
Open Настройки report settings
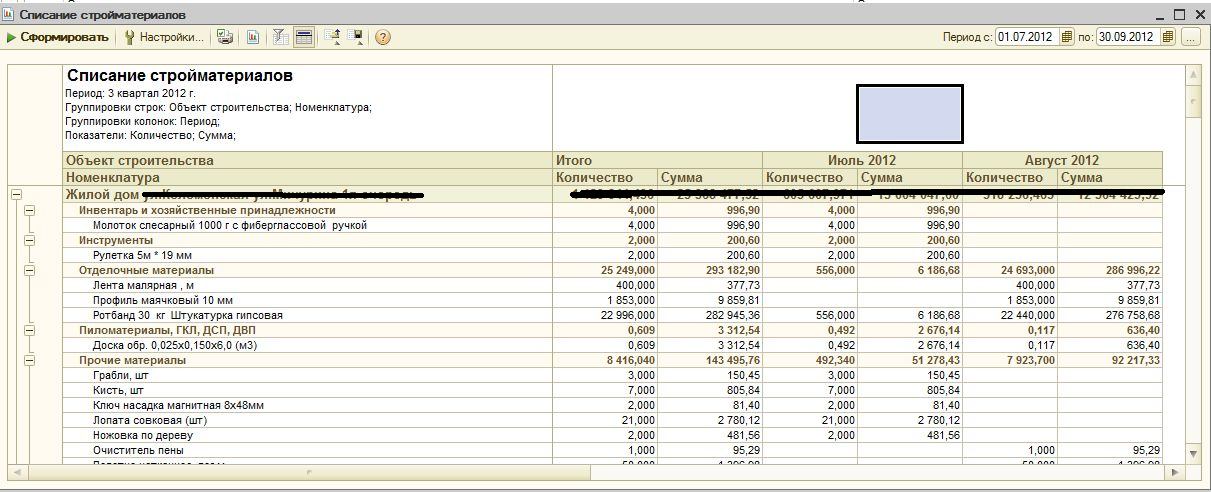coord(164,37)
